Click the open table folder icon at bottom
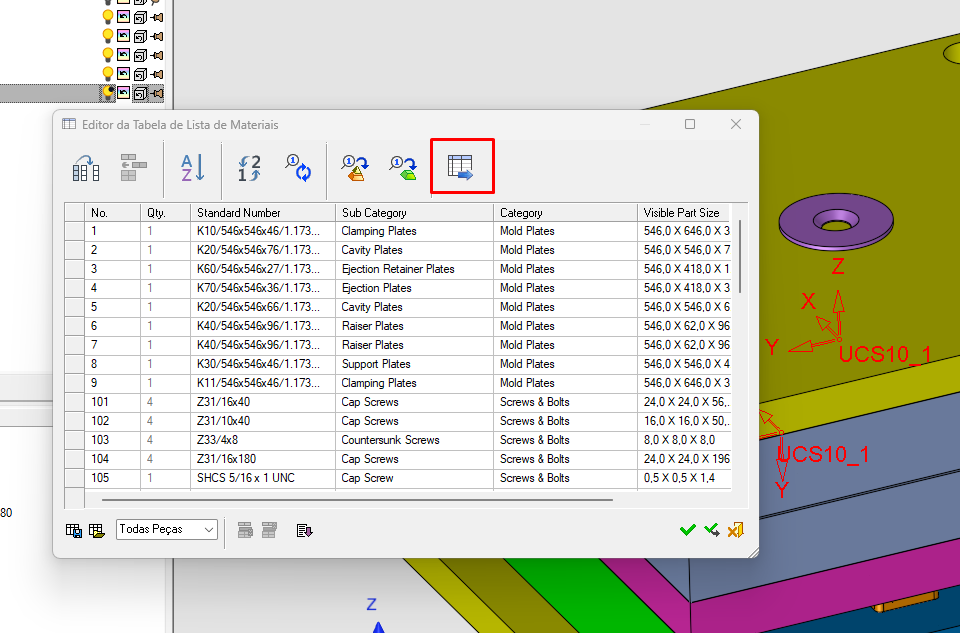 pyautogui.click(x=97, y=530)
